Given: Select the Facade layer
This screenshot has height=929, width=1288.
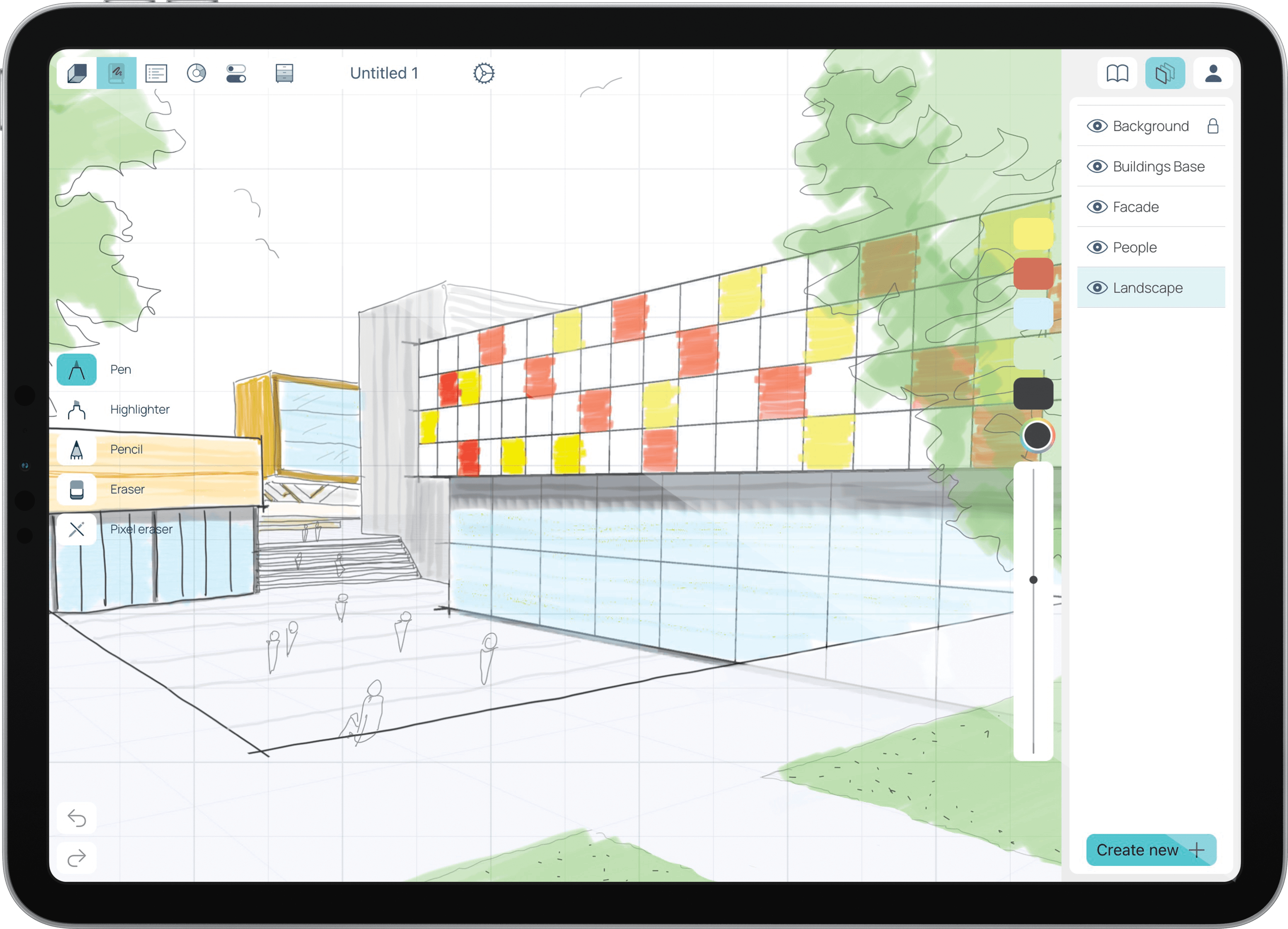Looking at the screenshot, I should [x=1151, y=207].
